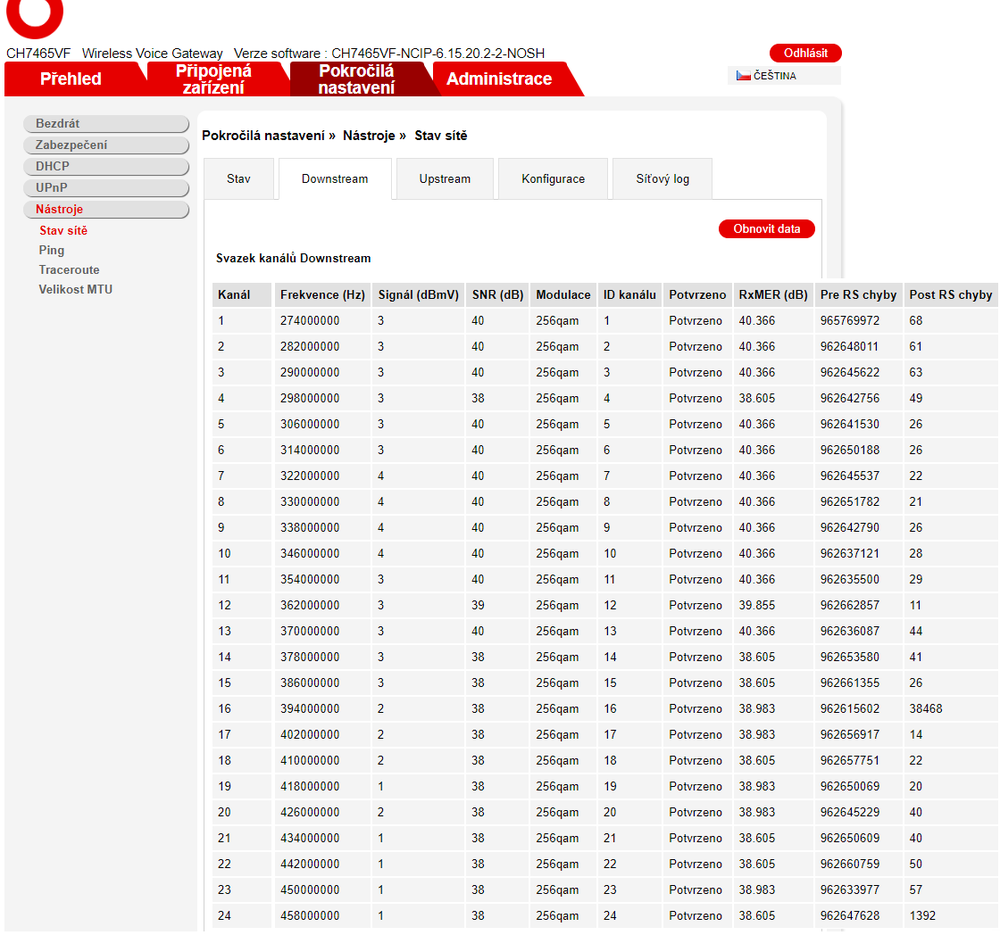Expand the Zabezpečení sidebar section
This screenshot has width=1000, height=935.
[105, 145]
